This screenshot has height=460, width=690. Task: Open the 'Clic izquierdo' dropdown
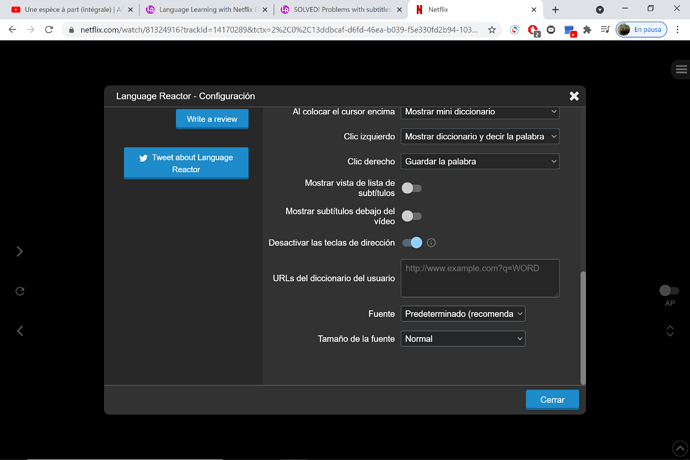(480, 136)
